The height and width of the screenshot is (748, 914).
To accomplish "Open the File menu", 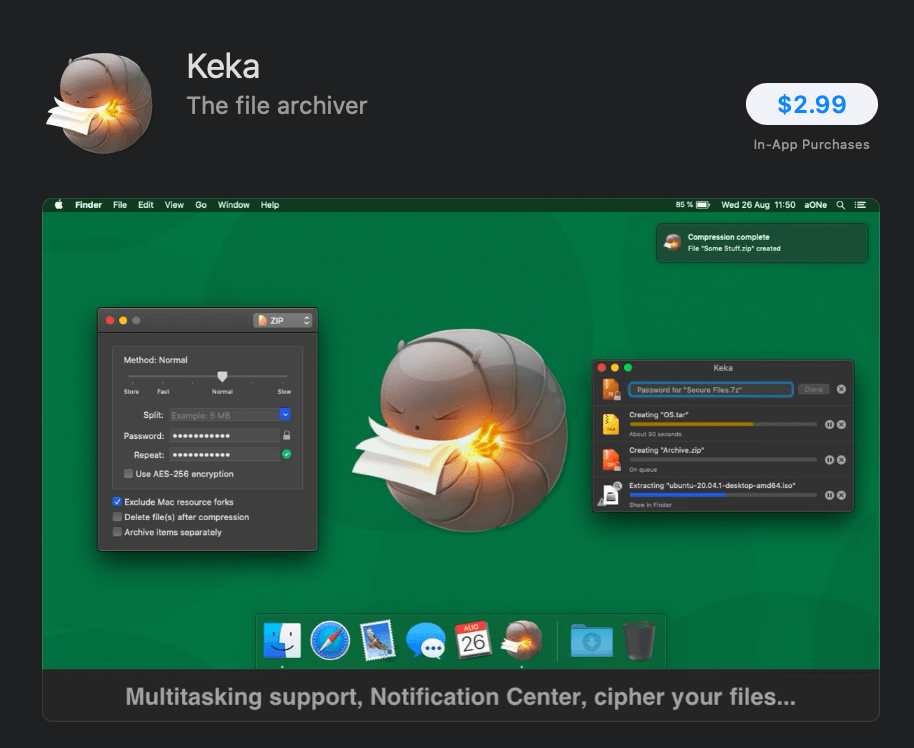I will click(119, 205).
